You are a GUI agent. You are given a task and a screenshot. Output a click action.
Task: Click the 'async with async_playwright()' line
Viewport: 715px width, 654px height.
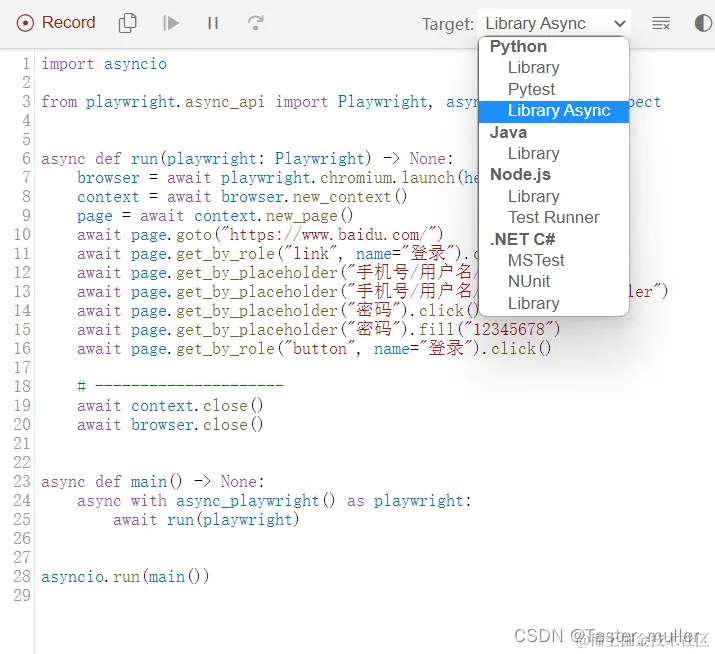click(x=274, y=501)
